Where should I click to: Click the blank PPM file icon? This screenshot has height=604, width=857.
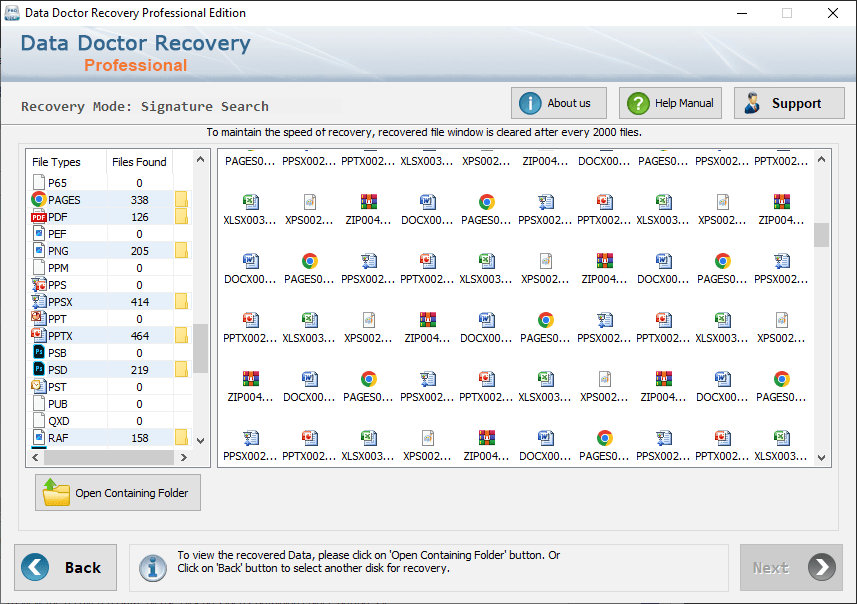39,267
